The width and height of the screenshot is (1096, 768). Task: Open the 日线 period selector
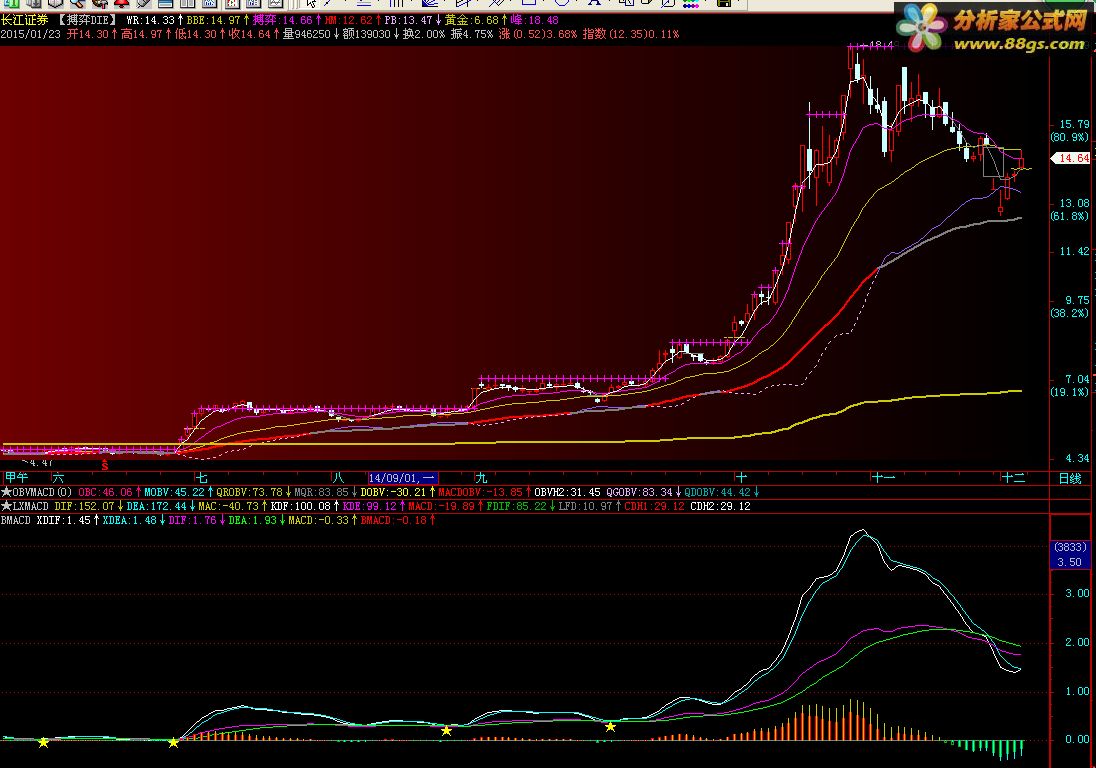[x=1070, y=479]
